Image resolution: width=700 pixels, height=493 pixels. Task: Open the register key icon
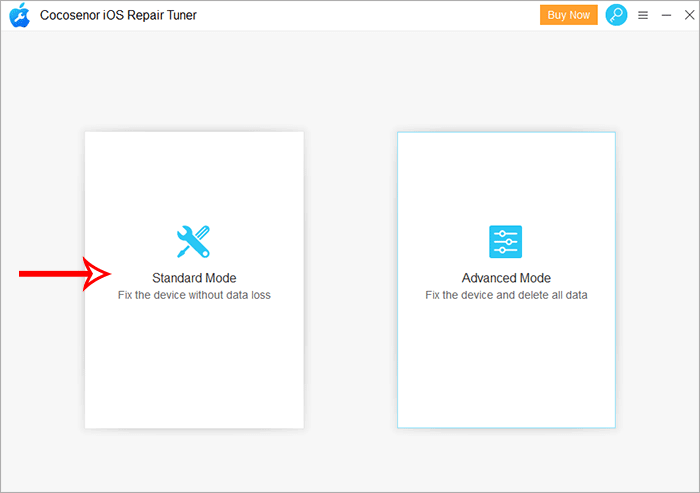(616, 15)
